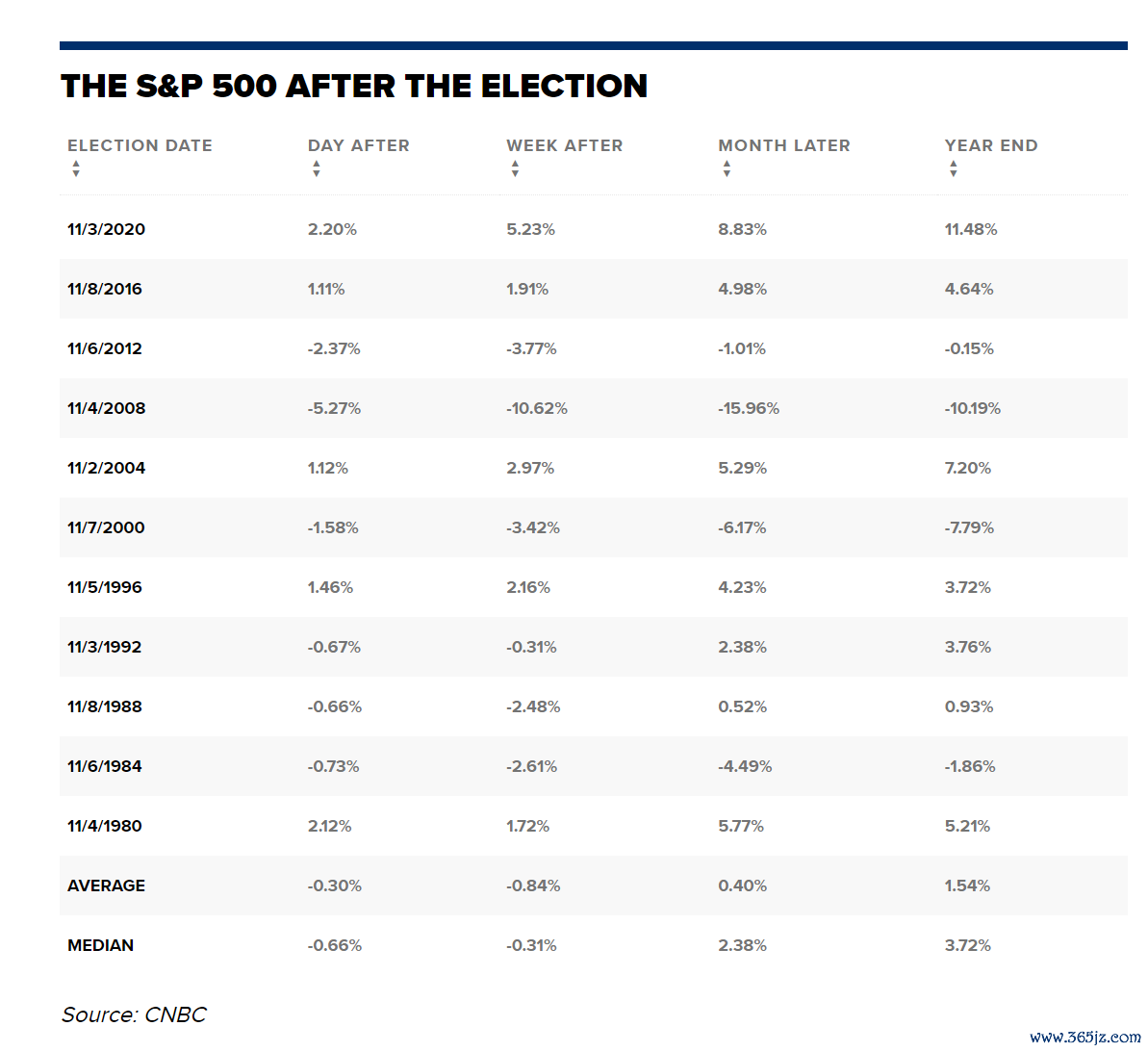Toggle sorting on Week After arrows
Viewport: 1148px width, 1052px height.
point(516,169)
